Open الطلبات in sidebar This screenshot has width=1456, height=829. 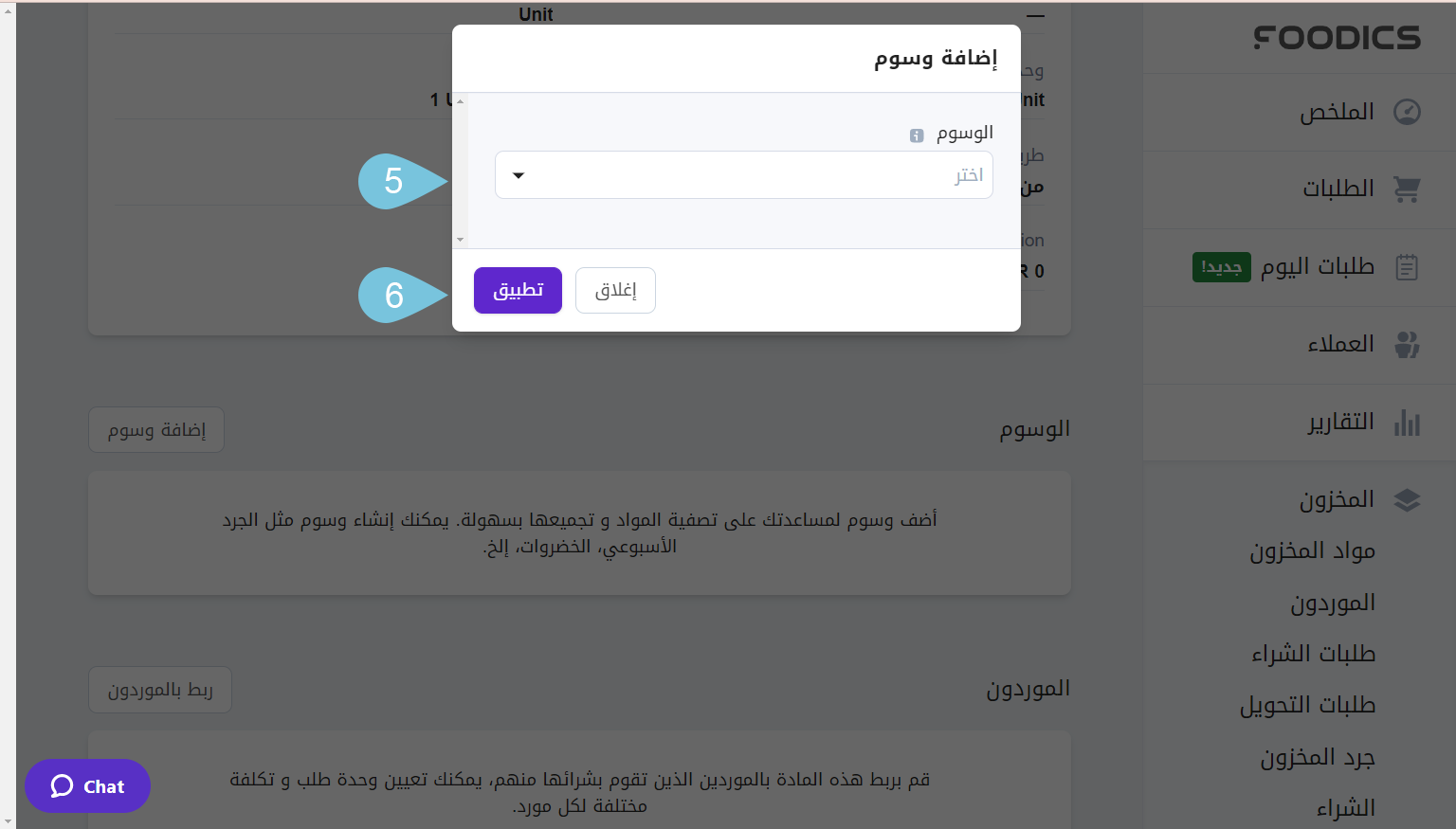coord(1338,189)
